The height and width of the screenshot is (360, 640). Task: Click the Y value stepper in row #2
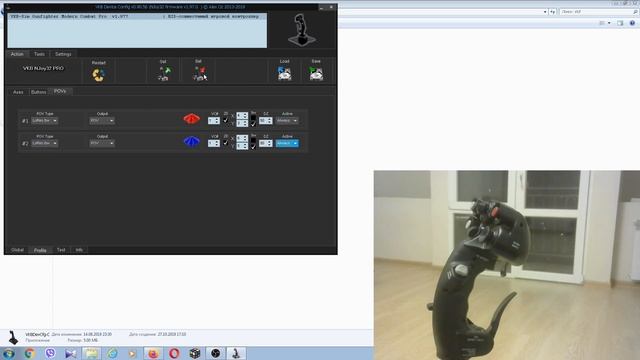242,146
